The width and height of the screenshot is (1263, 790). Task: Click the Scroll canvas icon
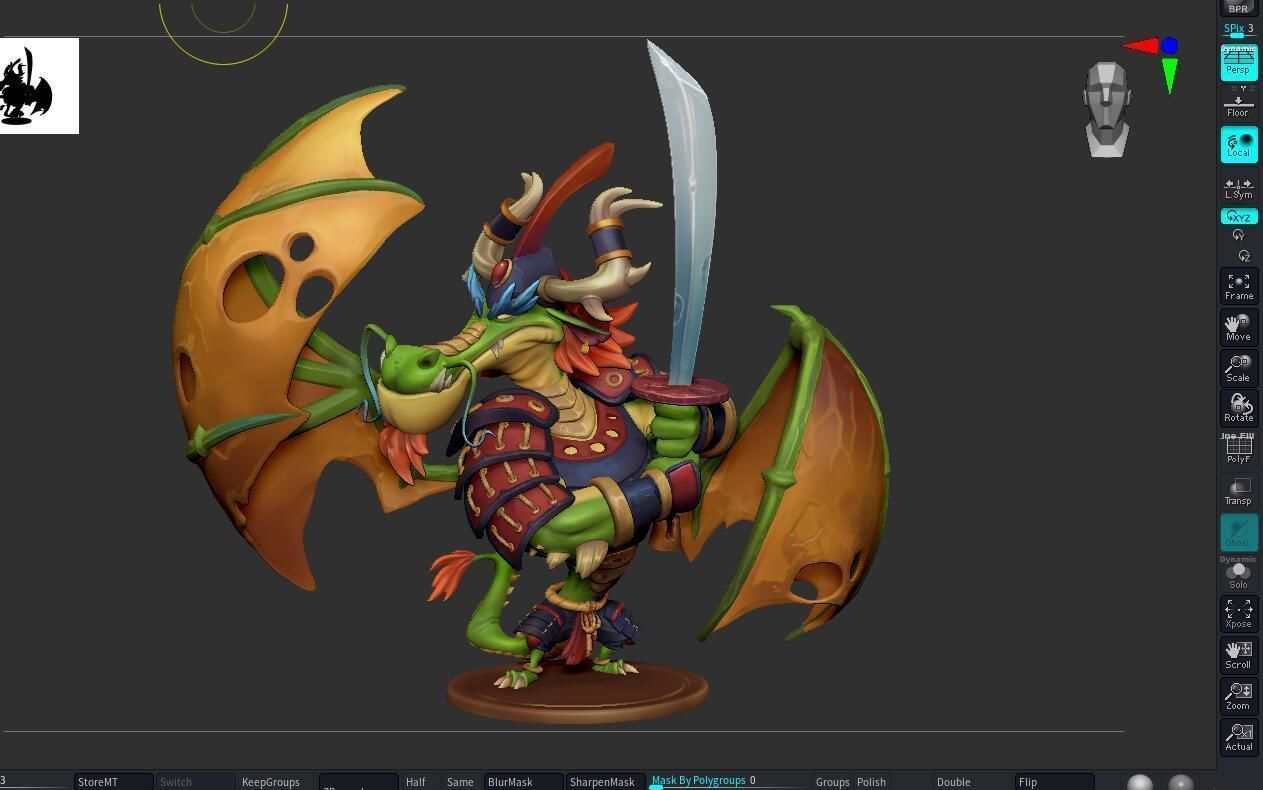coord(1238,655)
